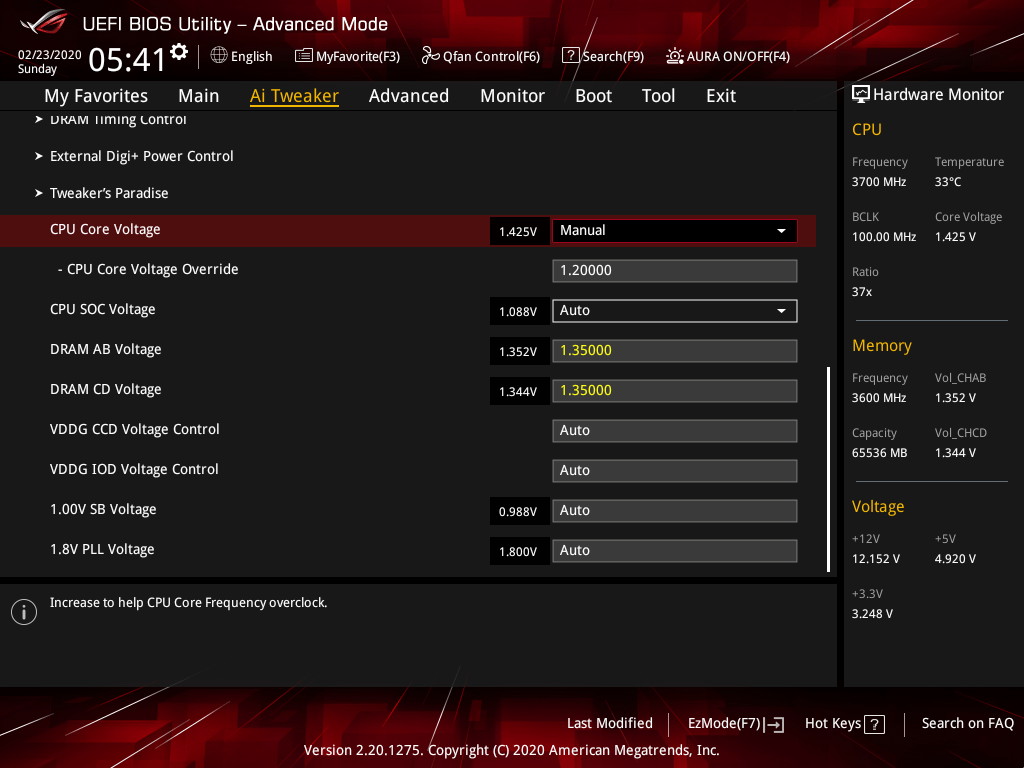1024x768 pixels.
Task: Click the 1.00V SB Voltage Auto field
Action: point(675,511)
